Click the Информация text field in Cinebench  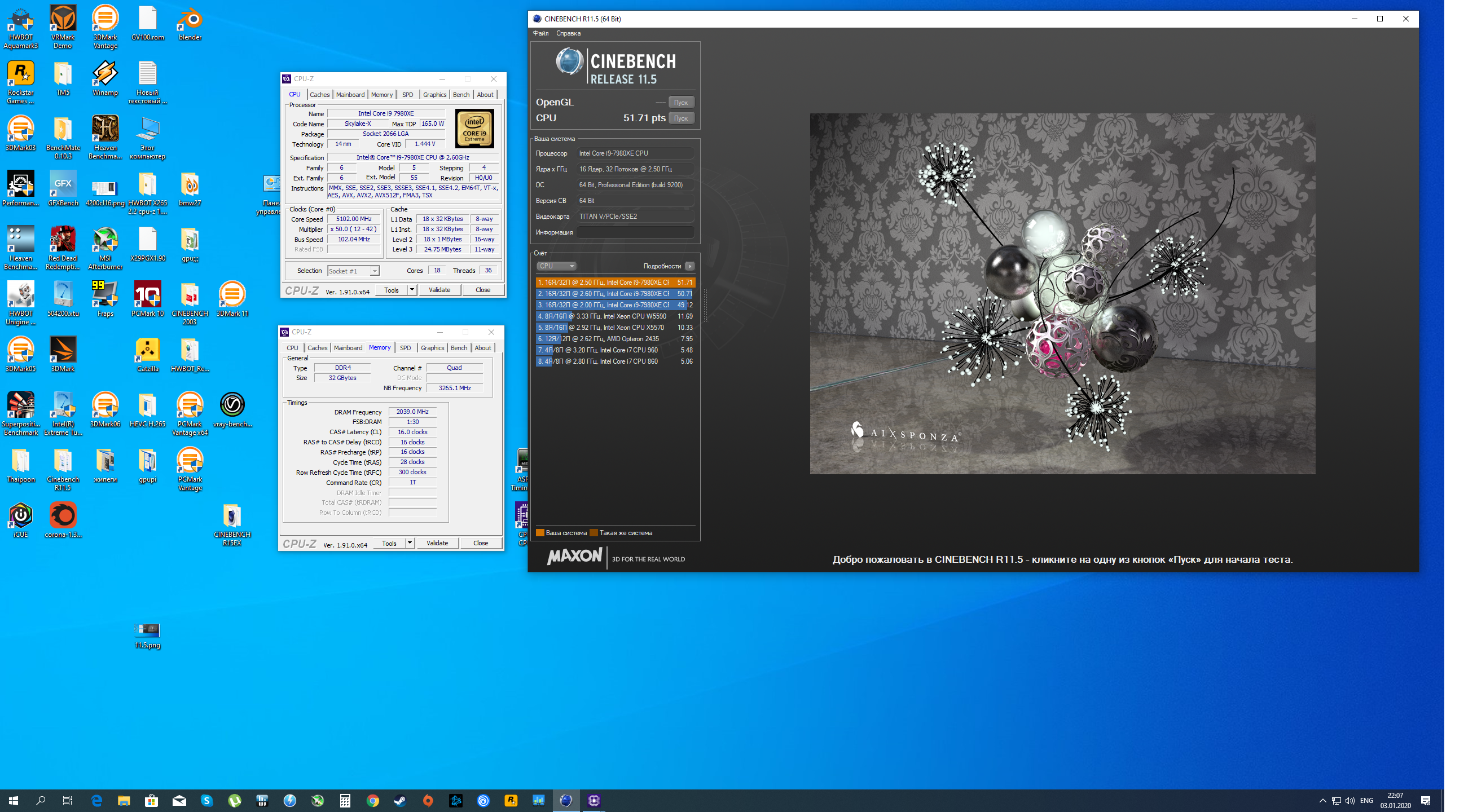click(x=635, y=233)
